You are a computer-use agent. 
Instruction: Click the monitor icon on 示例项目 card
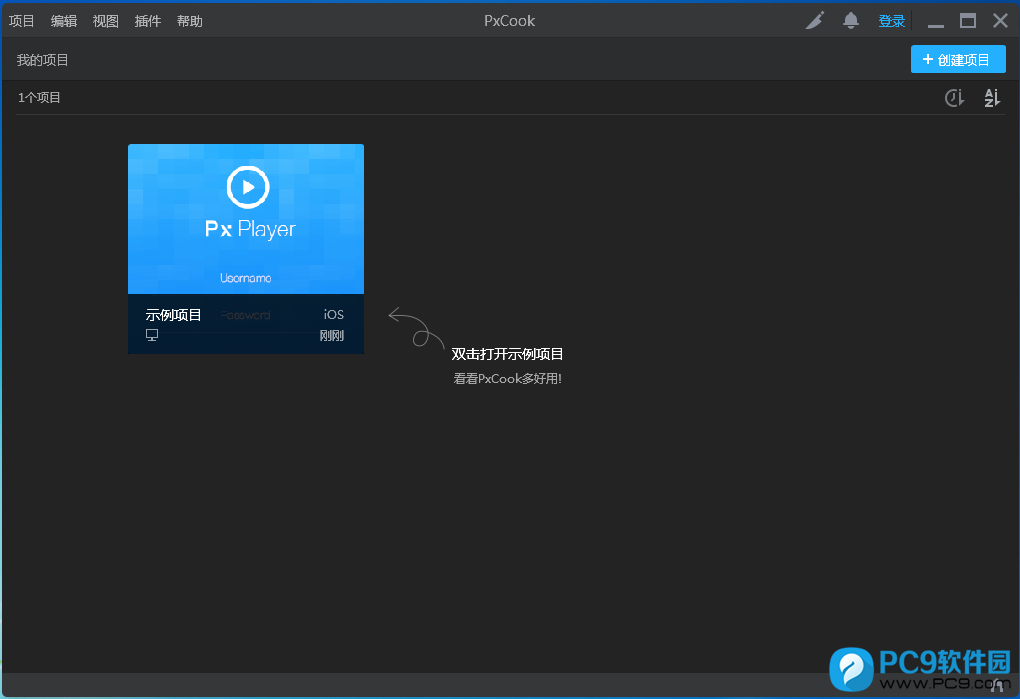click(152, 335)
